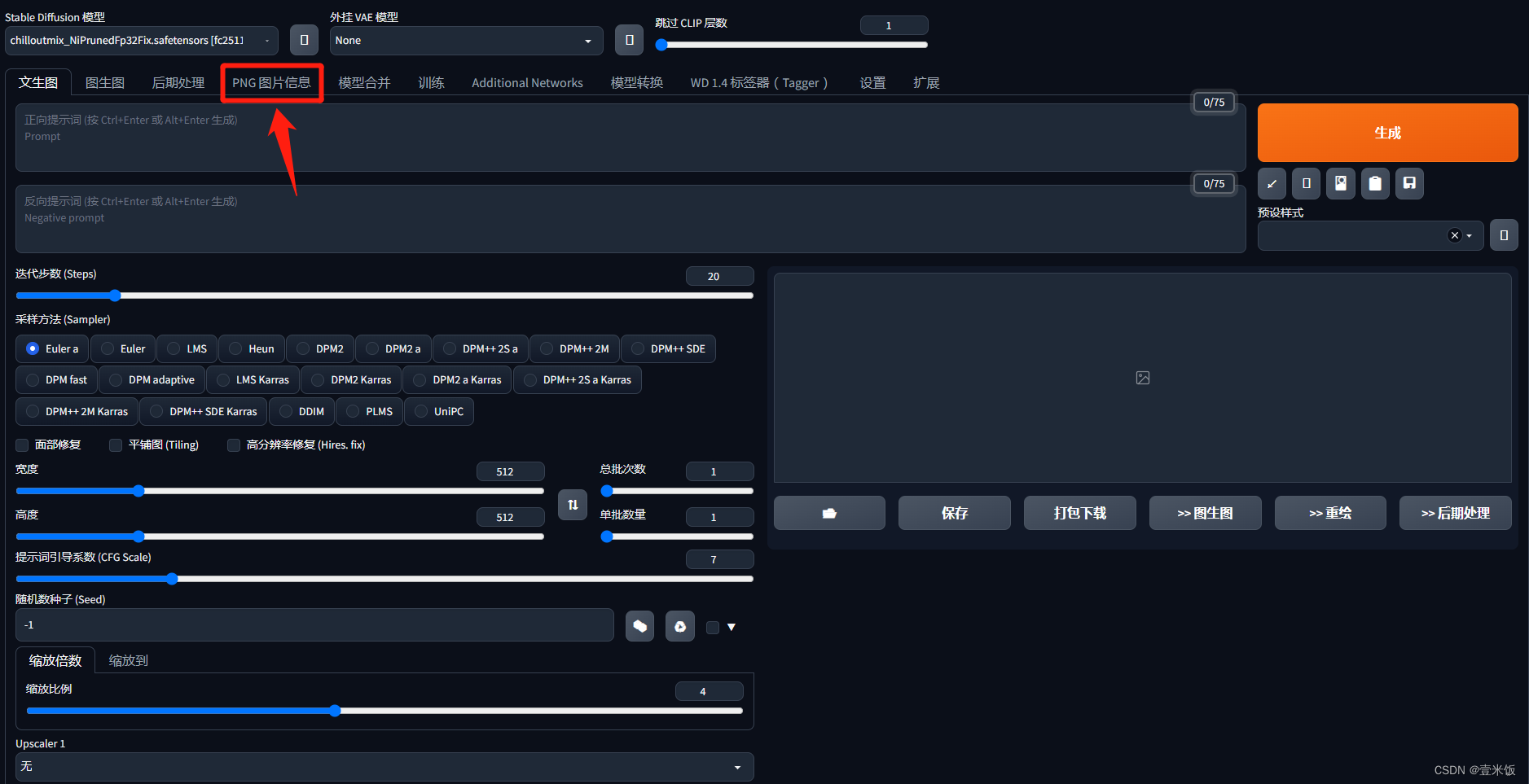This screenshot has width=1529, height=784.
Task: Open Upscaler 1 dropdown
Action: pos(384,767)
